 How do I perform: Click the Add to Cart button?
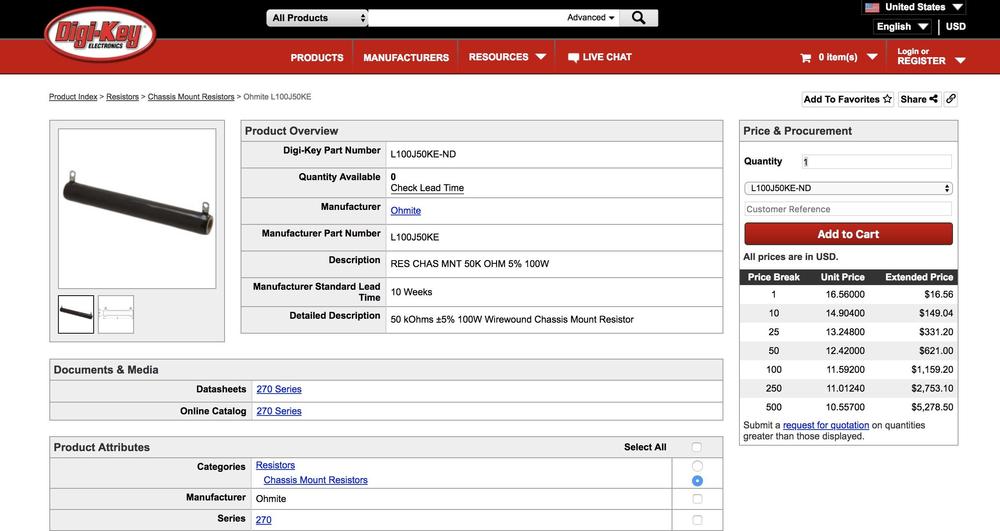click(848, 234)
